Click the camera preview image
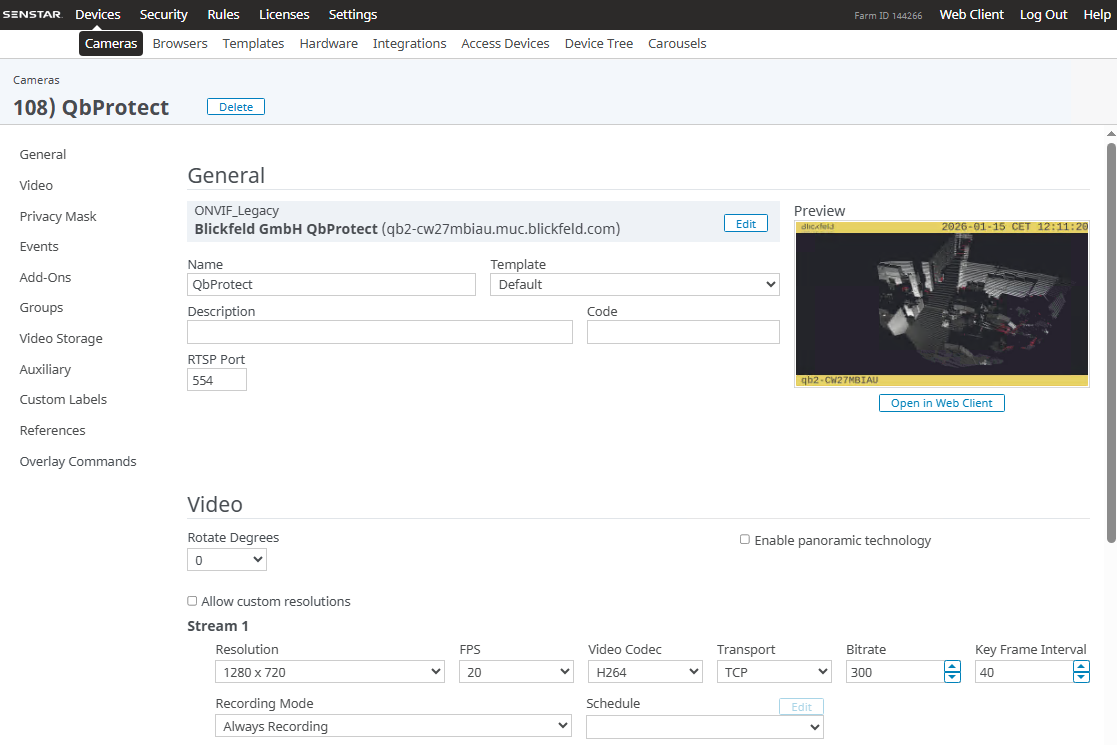The height and width of the screenshot is (745, 1117). [x=941, y=304]
